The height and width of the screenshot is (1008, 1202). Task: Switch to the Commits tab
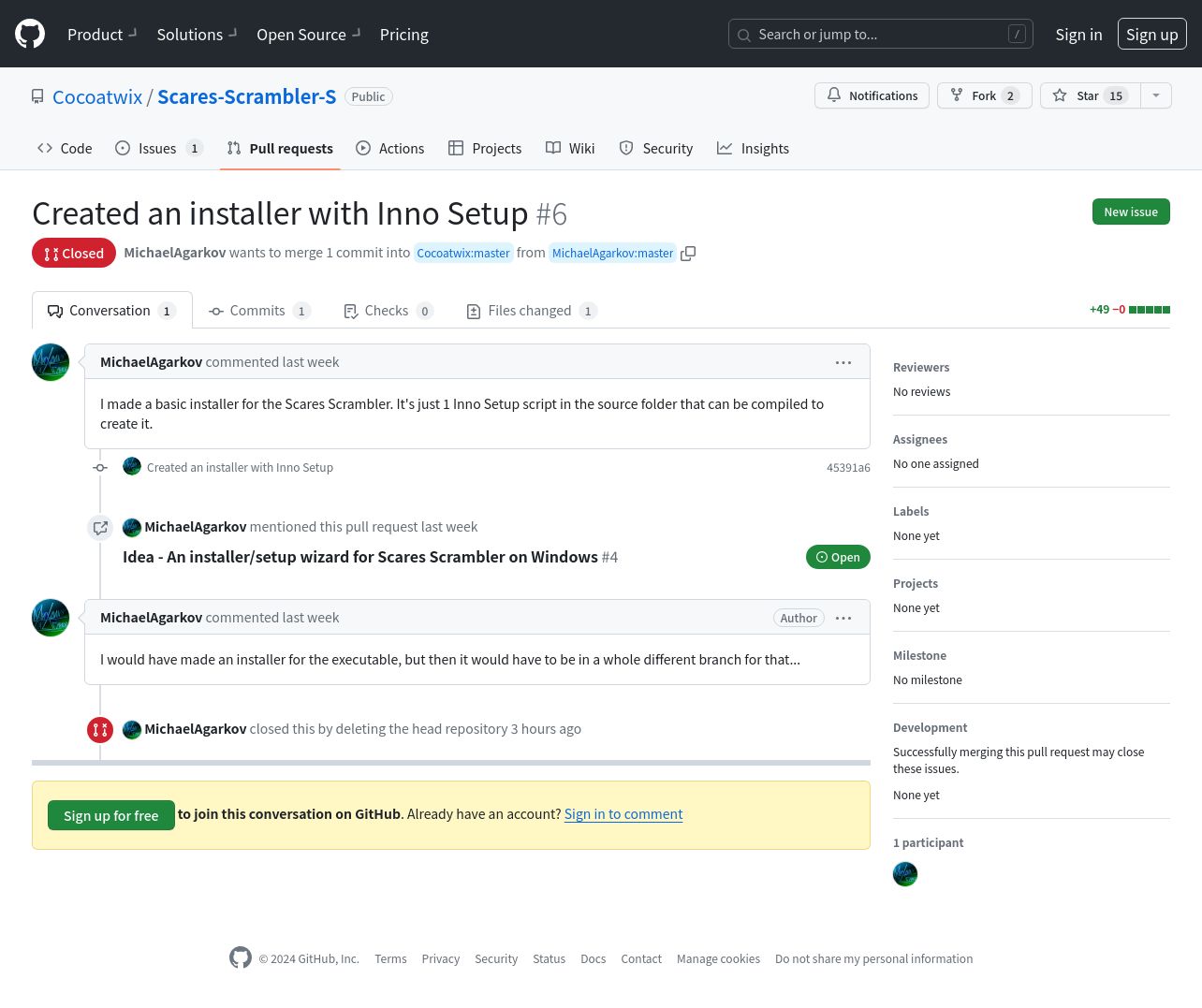click(x=259, y=311)
